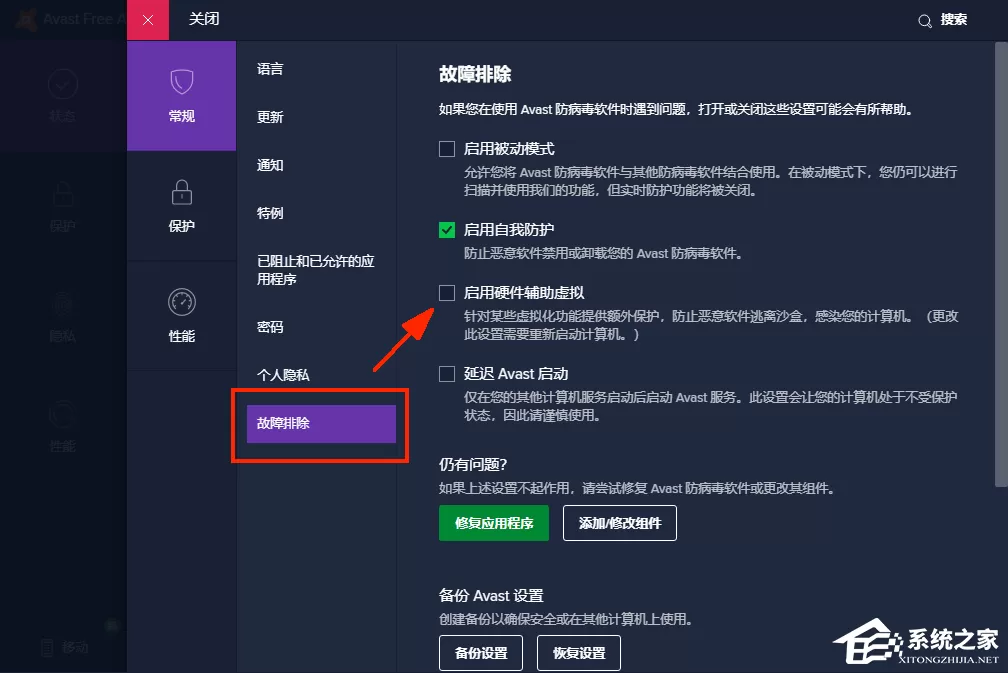This screenshot has width=1008, height=673.
Task: Click the green 修复应用程序 button
Action: coord(494,523)
